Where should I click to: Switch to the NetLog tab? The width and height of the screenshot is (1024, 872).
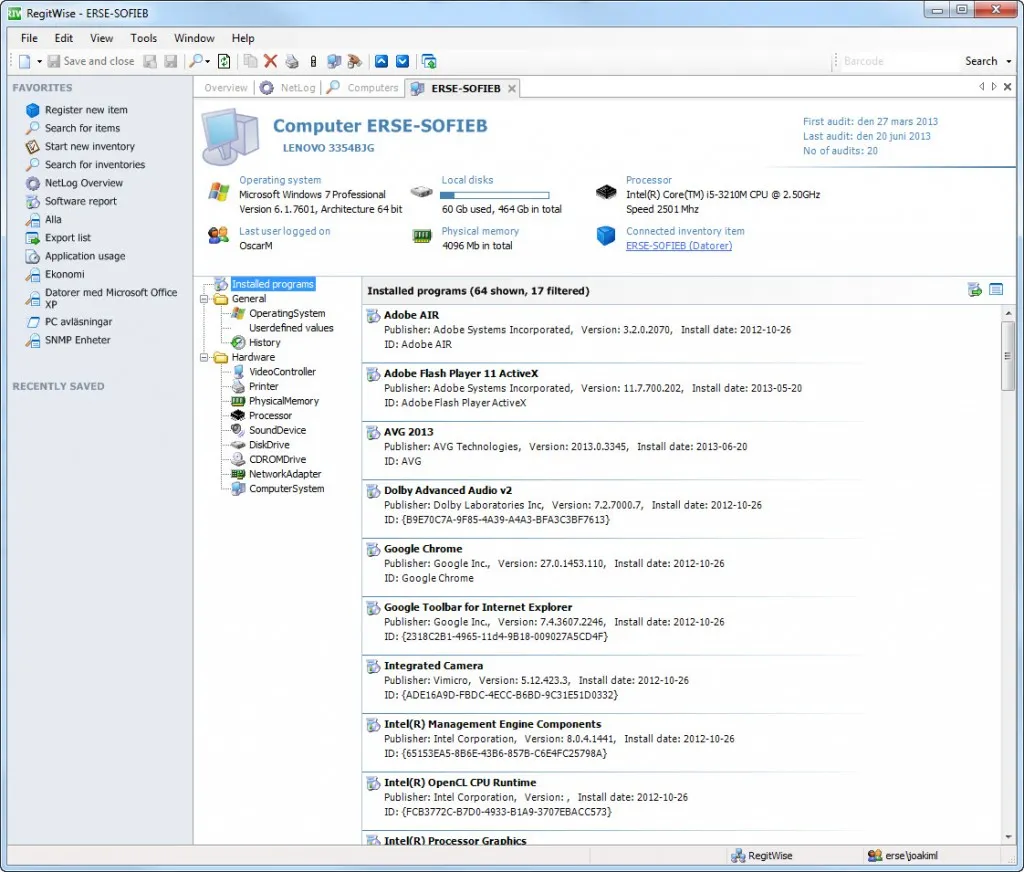[288, 88]
